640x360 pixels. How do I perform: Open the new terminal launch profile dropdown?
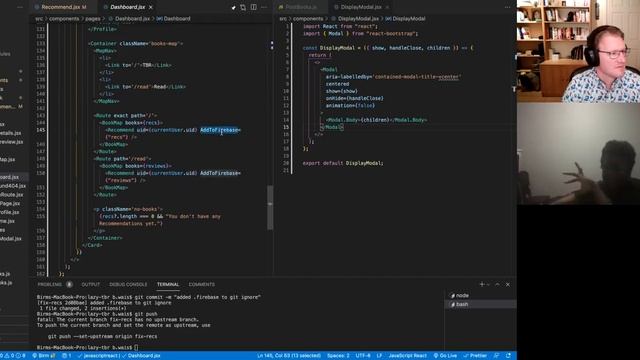click(x=488, y=284)
